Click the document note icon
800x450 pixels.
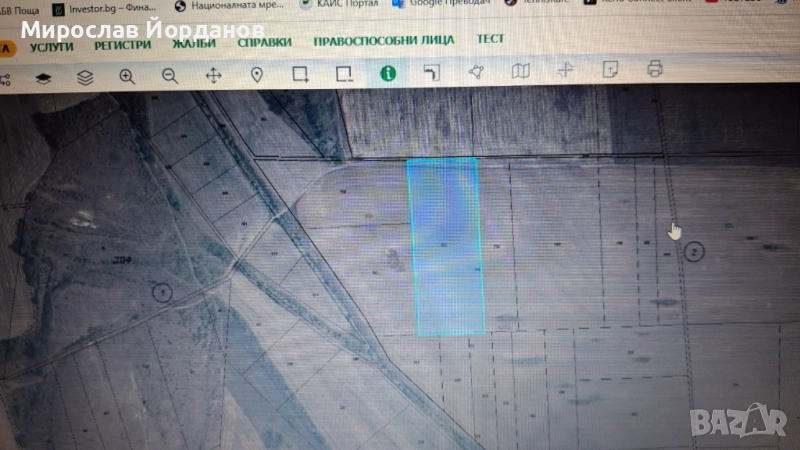pyautogui.click(x=610, y=69)
